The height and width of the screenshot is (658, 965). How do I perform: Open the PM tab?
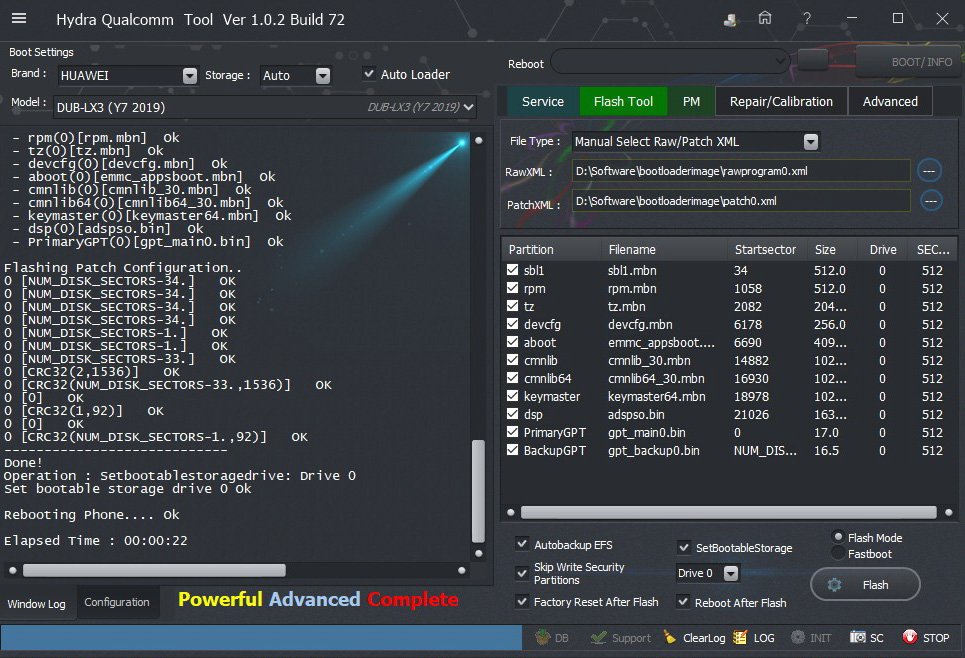pos(691,102)
